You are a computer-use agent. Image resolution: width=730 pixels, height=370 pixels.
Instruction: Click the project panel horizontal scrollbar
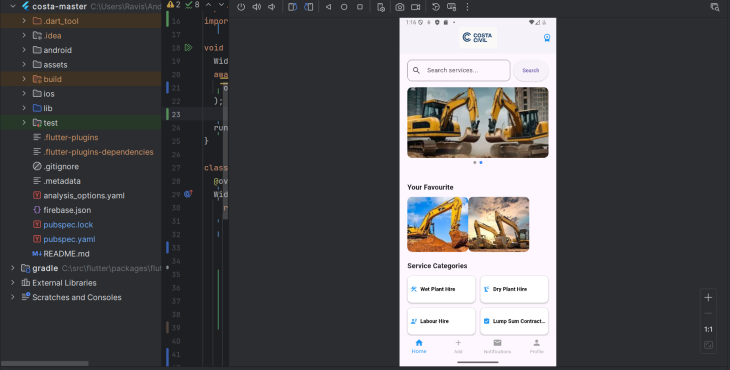point(45,363)
